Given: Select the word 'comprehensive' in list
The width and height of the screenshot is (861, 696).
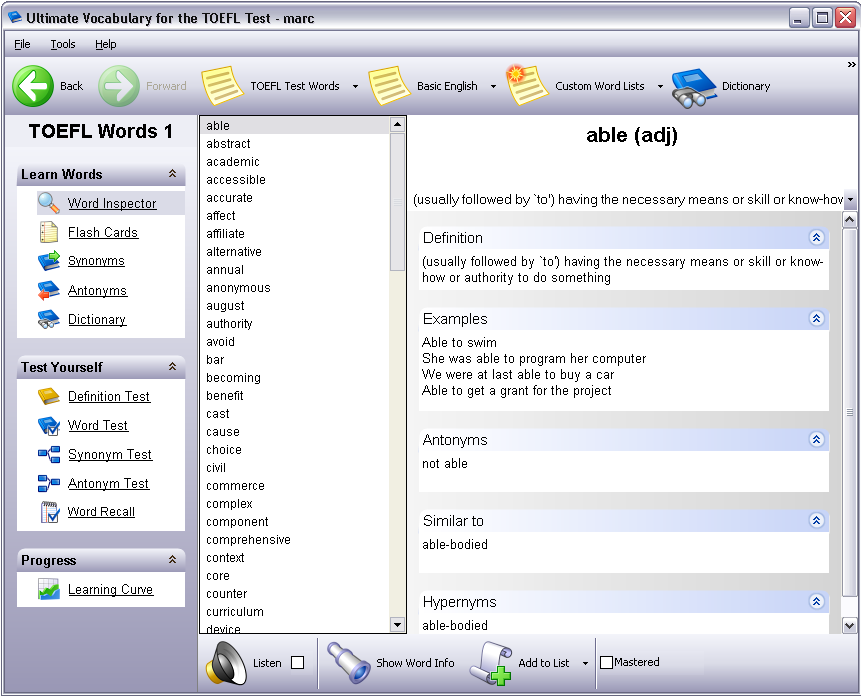Looking at the screenshot, I should click(x=248, y=540).
